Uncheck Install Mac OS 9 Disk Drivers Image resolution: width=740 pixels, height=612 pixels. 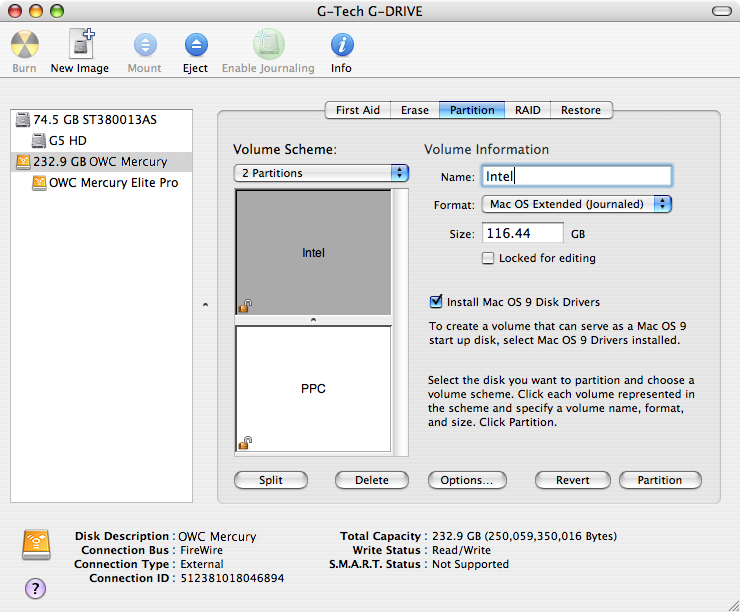point(436,302)
